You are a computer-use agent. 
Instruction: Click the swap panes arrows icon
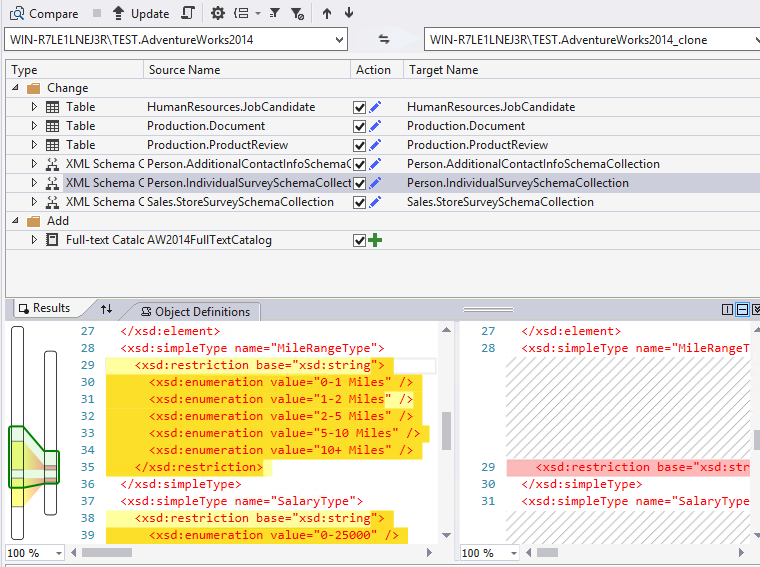click(107, 309)
